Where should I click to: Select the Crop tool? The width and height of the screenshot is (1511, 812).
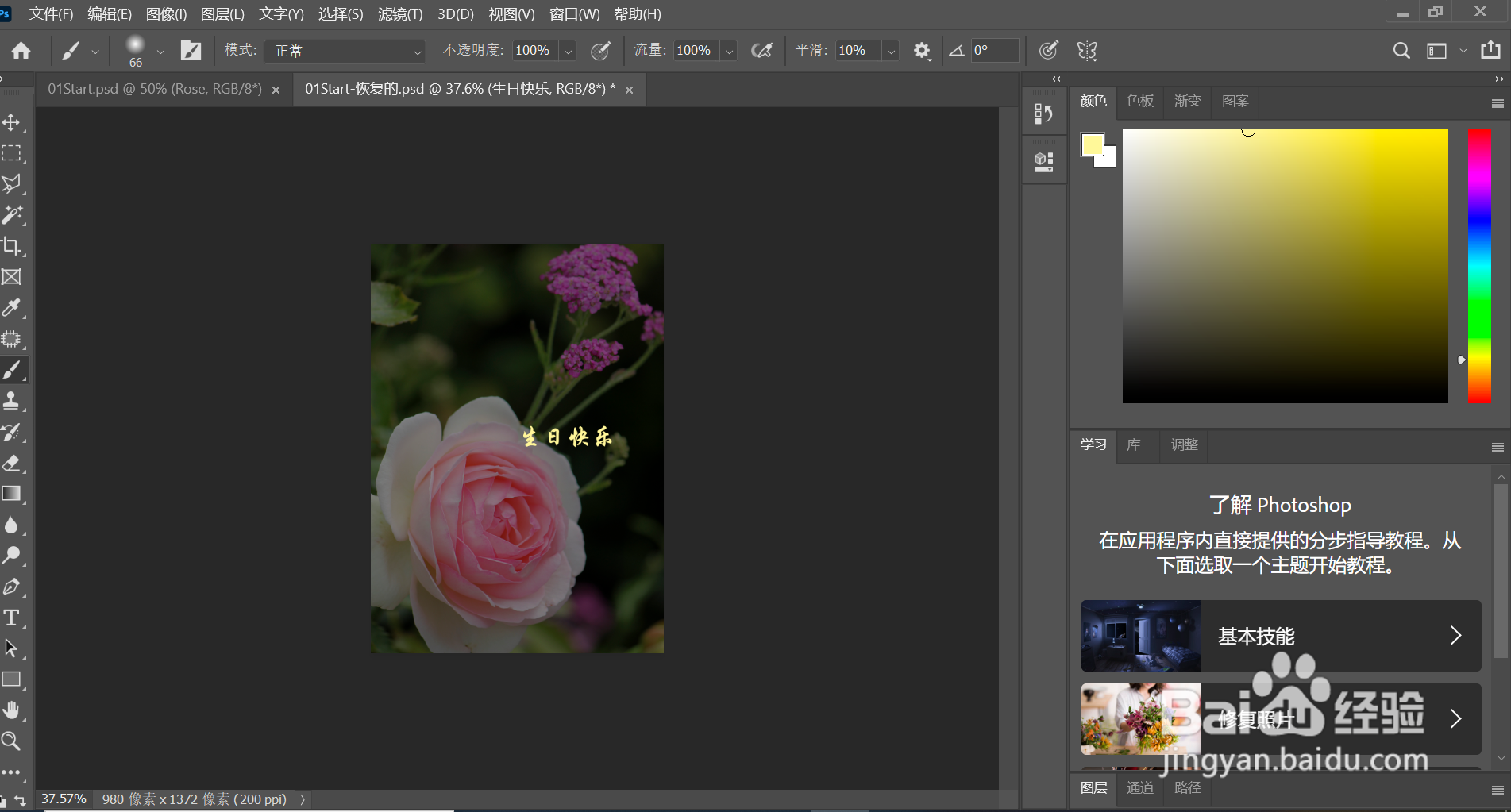11,246
